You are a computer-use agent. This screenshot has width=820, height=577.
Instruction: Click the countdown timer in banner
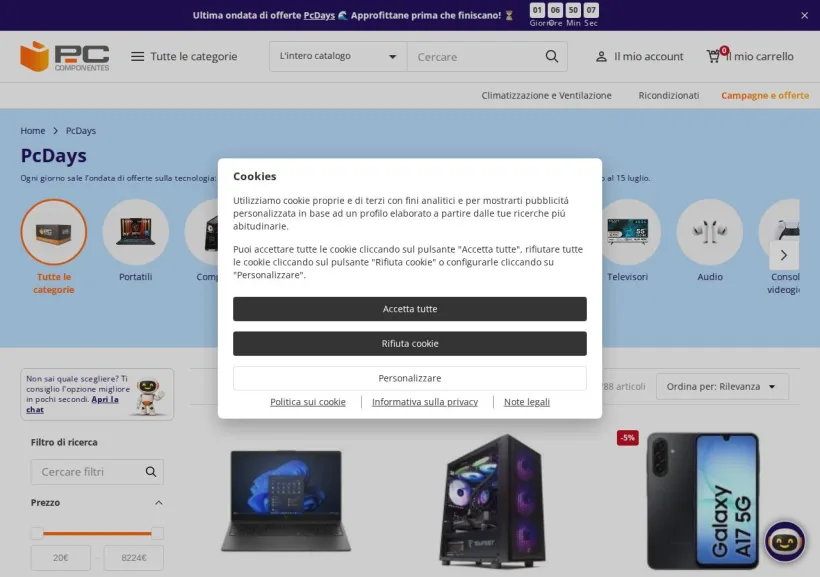click(x=564, y=15)
